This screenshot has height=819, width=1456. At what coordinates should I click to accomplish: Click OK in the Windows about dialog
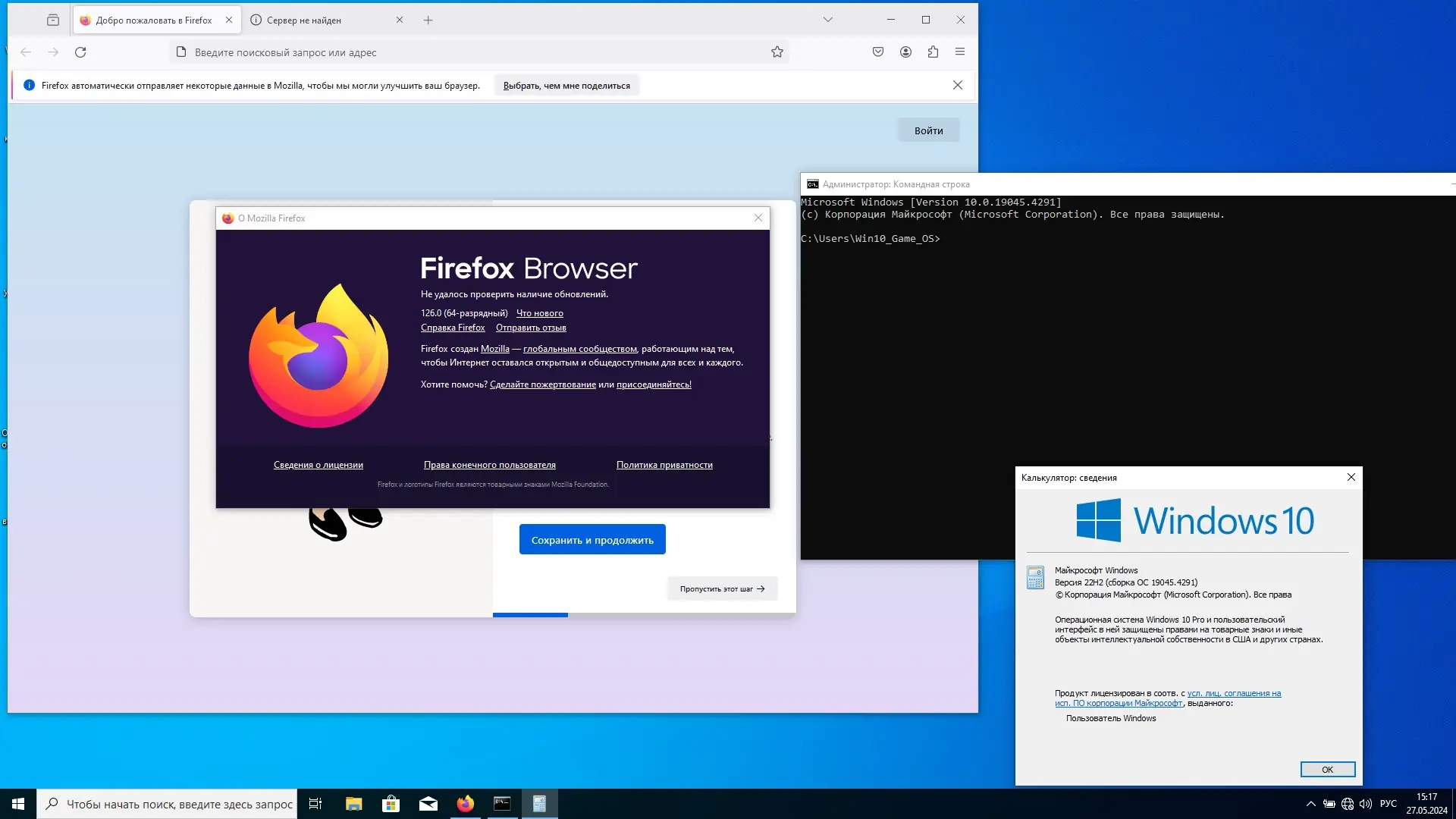click(1327, 770)
